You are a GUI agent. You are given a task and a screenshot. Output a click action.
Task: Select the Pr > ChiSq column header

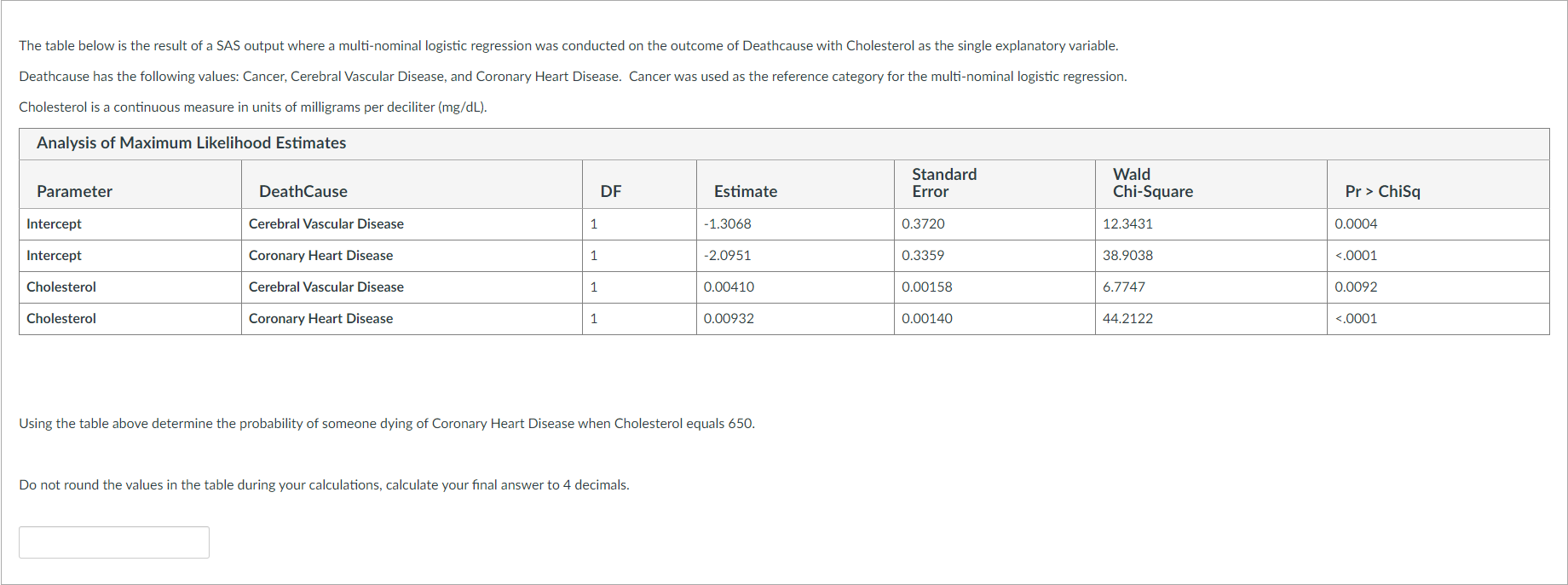(x=1384, y=191)
